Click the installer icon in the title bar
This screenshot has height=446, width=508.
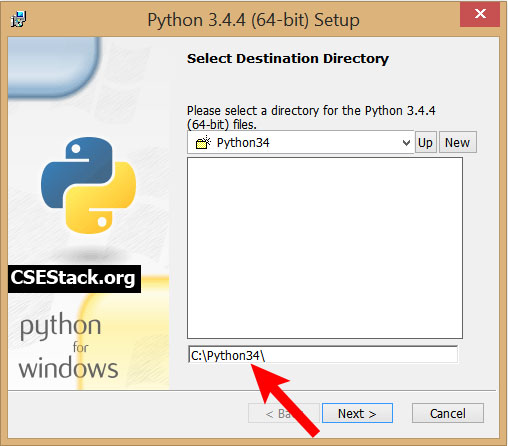point(18,19)
